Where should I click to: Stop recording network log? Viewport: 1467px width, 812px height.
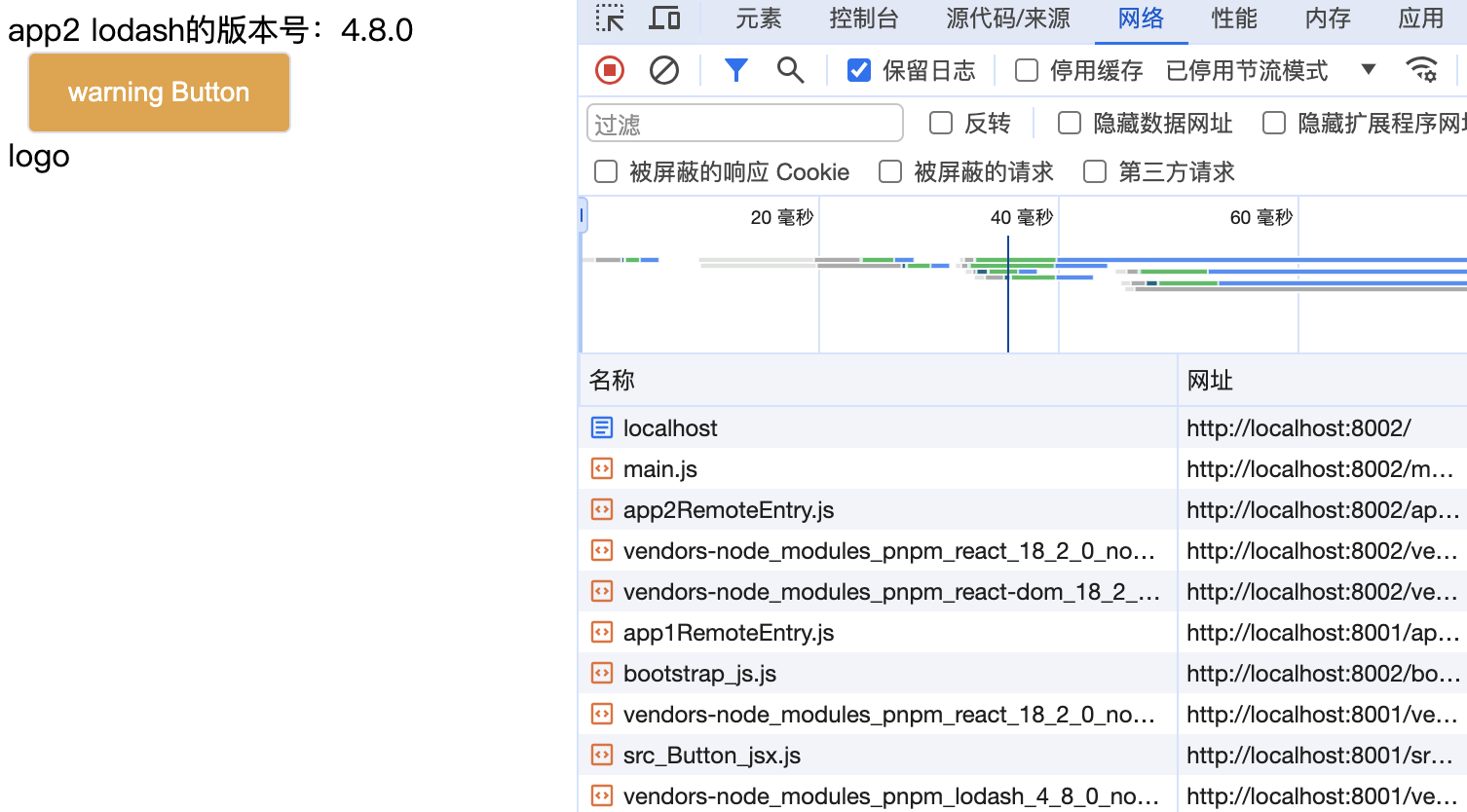pyautogui.click(x=610, y=70)
